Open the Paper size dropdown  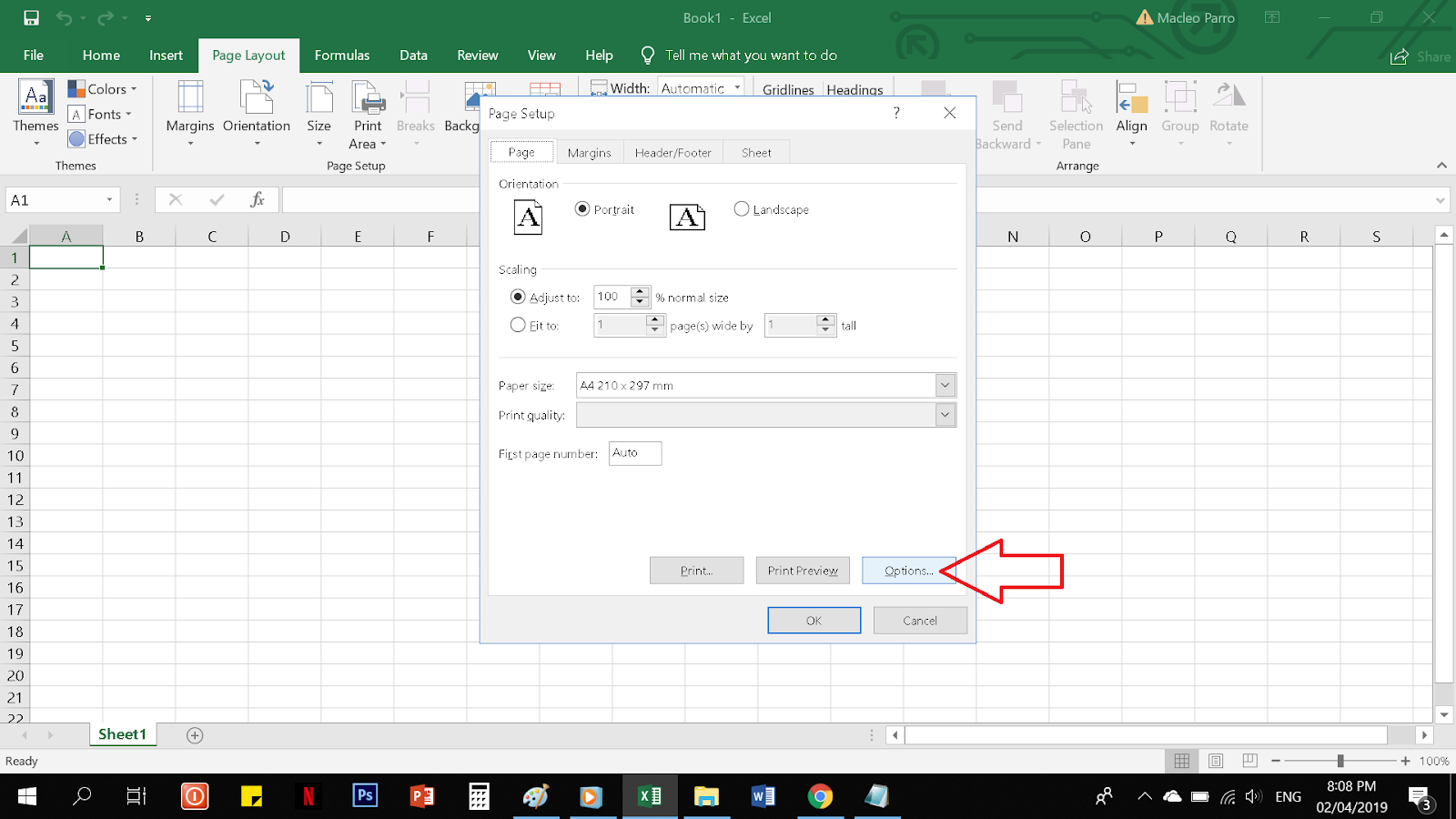pyautogui.click(x=945, y=385)
